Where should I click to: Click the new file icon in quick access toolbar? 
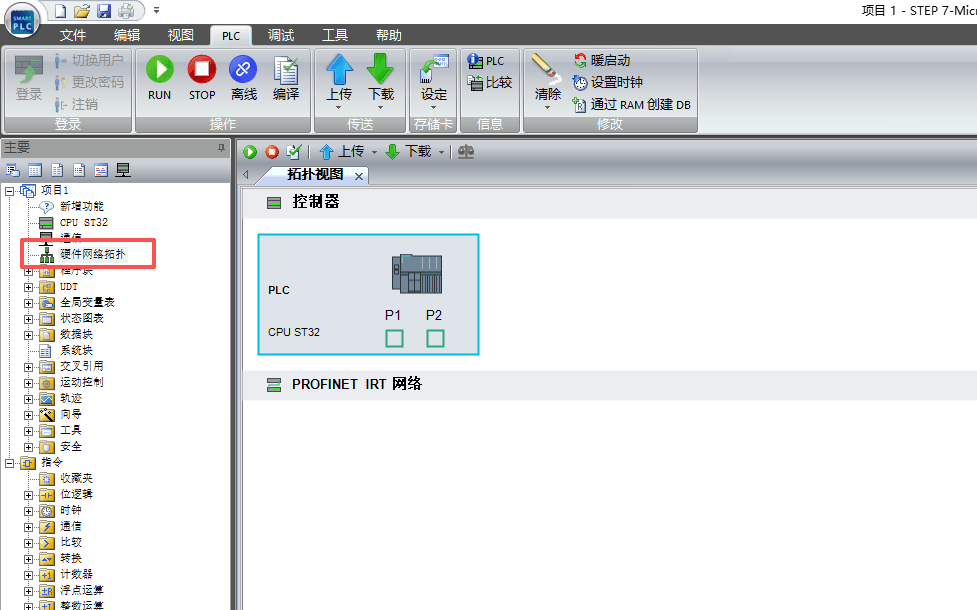click(x=60, y=11)
